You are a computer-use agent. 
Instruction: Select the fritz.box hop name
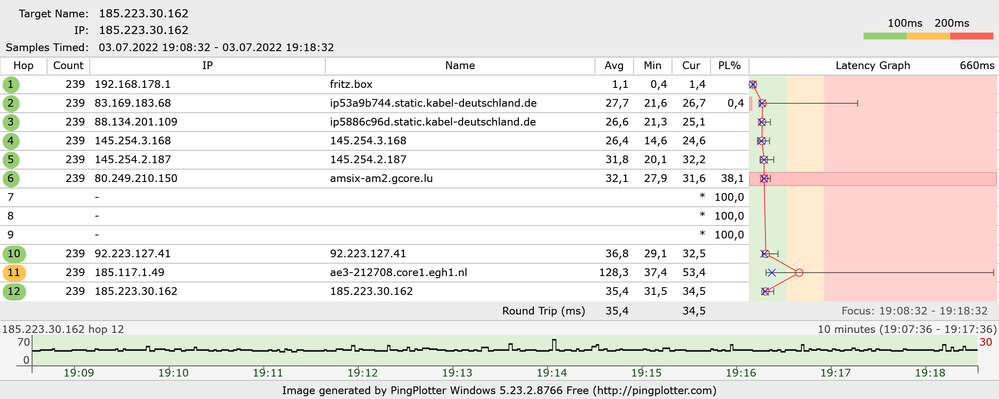(350, 84)
